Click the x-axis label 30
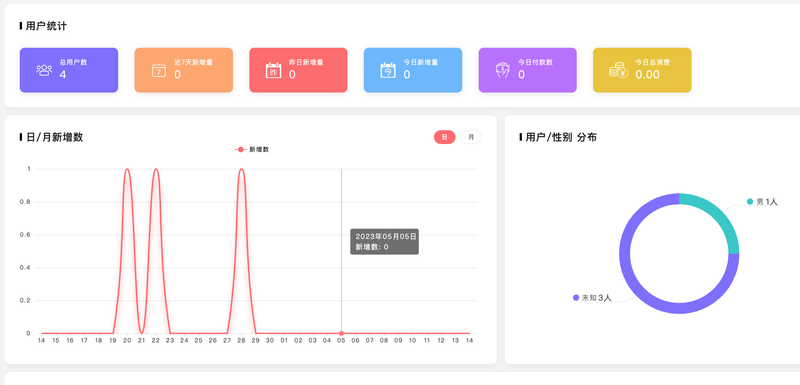Viewport: 800px width, 385px height. click(270, 341)
